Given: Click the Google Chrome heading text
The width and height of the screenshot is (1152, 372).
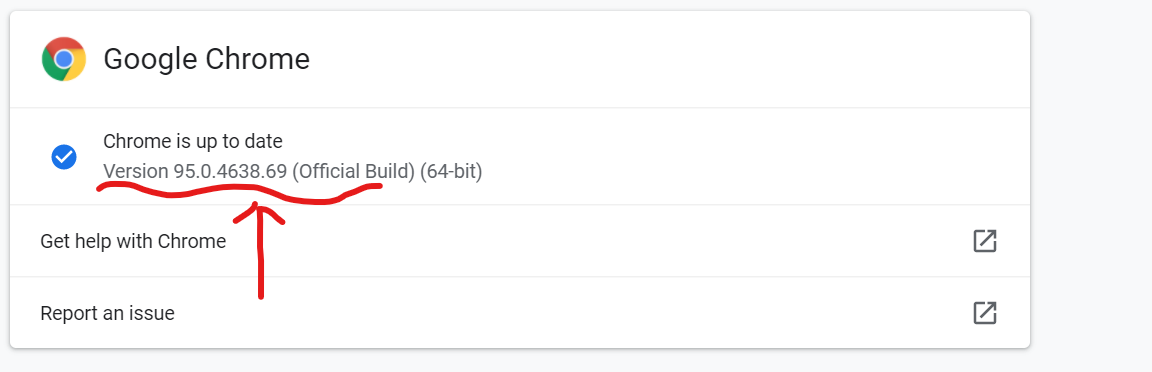Looking at the screenshot, I should point(206,59).
